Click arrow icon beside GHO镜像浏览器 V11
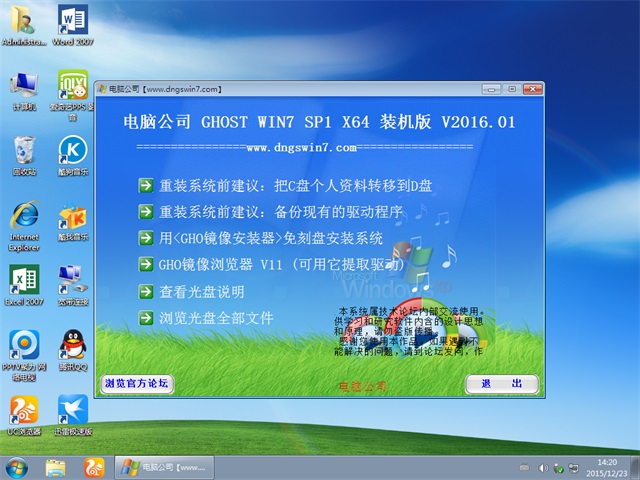 (146, 264)
